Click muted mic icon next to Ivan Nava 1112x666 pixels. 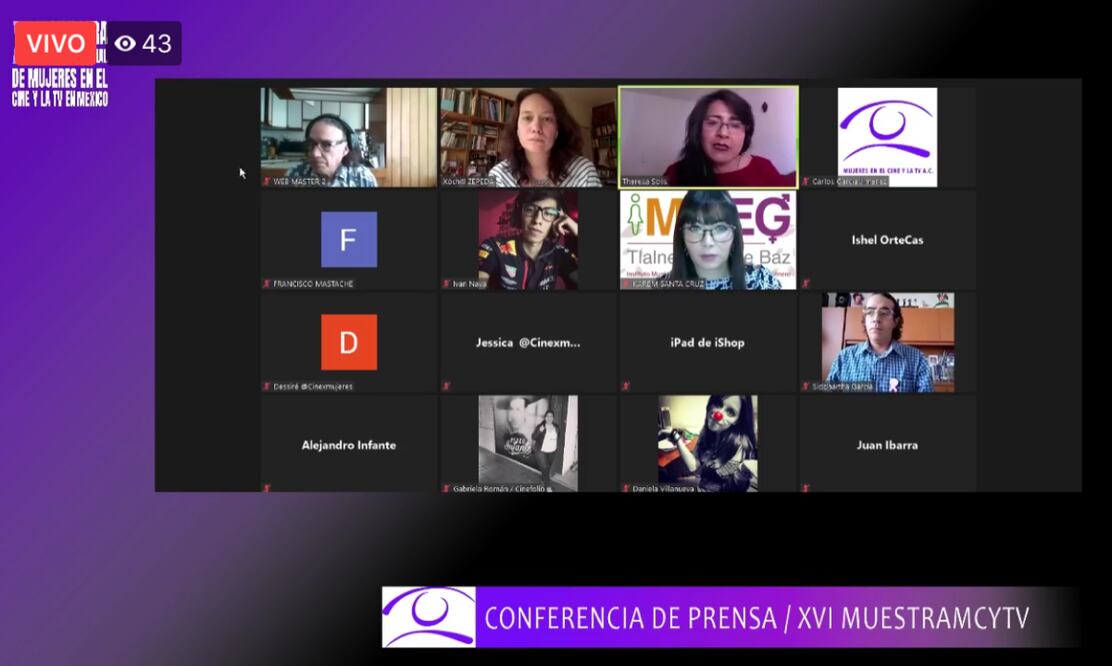pos(446,284)
